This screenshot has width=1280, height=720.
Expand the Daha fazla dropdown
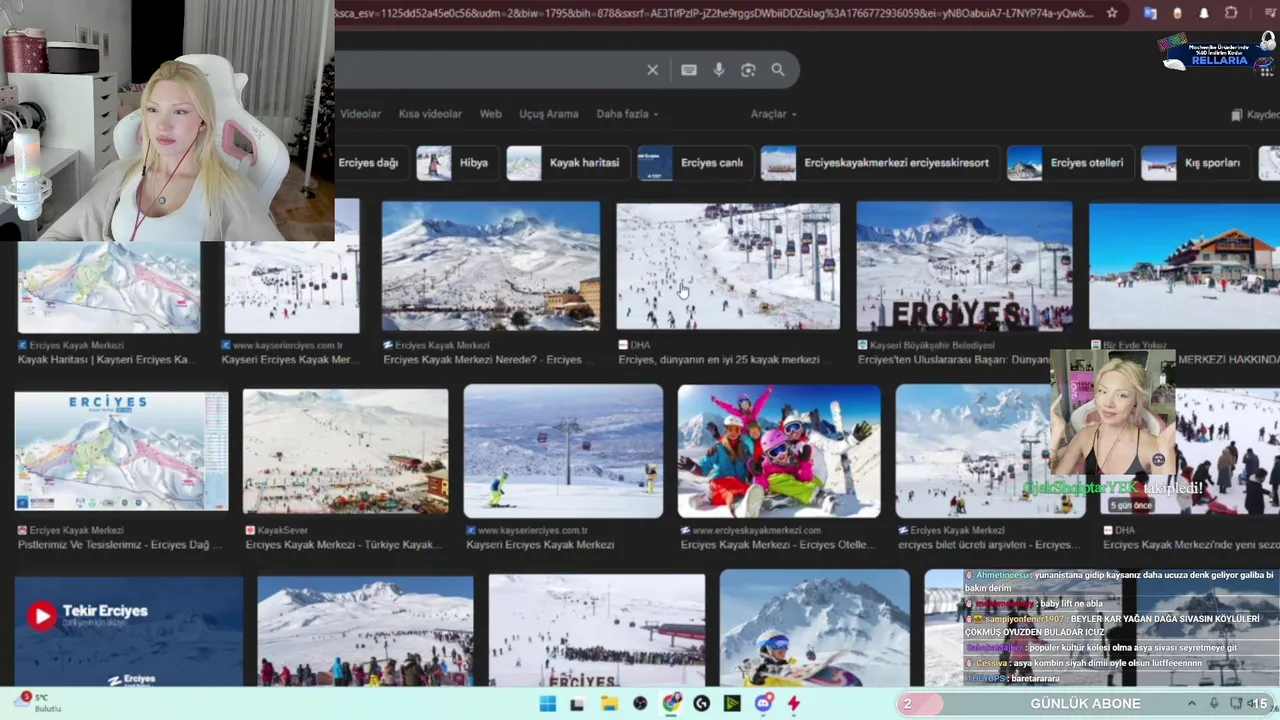[627, 114]
